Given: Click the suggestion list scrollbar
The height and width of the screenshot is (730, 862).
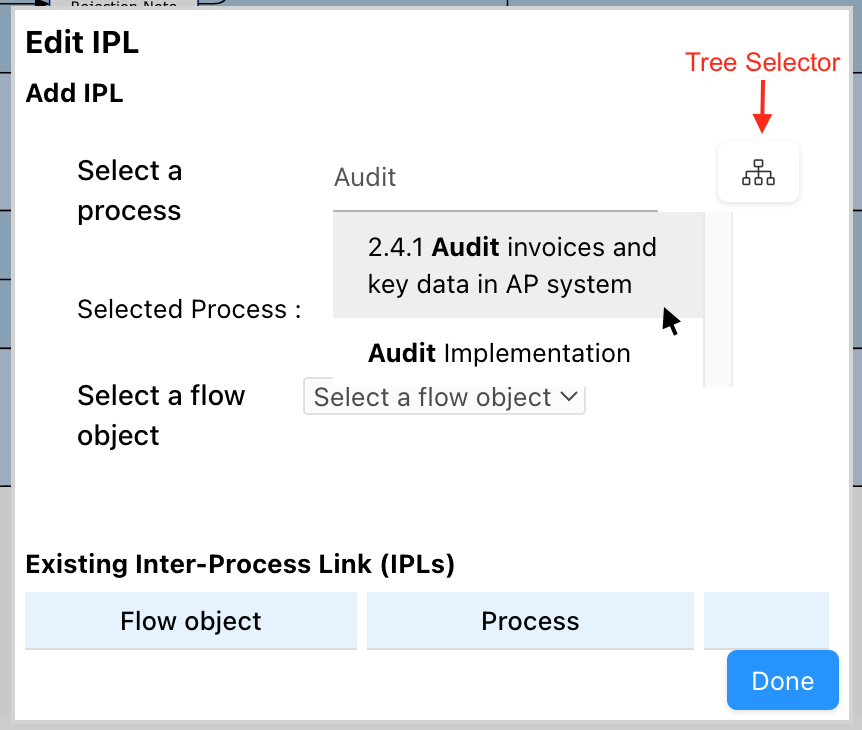Looking at the screenshot, I should [x=718, y=300].
